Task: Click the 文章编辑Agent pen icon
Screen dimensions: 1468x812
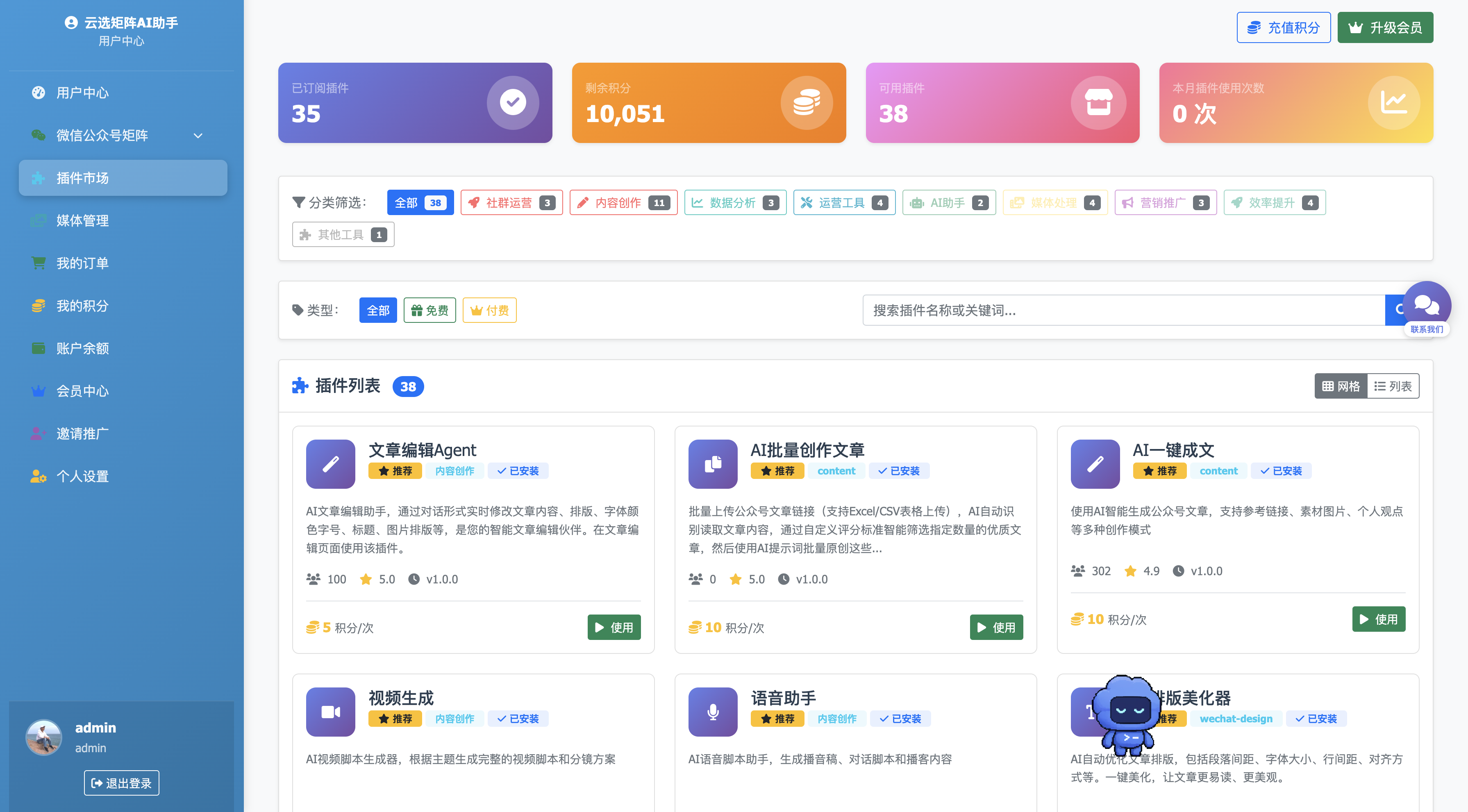Action: pyautogui.click(x=331, y=464)
